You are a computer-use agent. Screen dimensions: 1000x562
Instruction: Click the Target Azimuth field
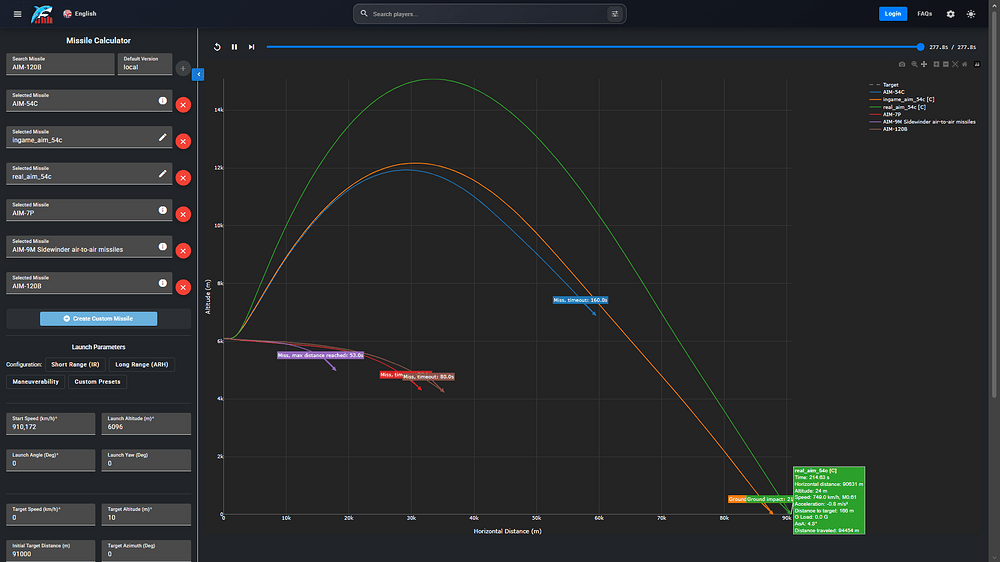(146, 551)
